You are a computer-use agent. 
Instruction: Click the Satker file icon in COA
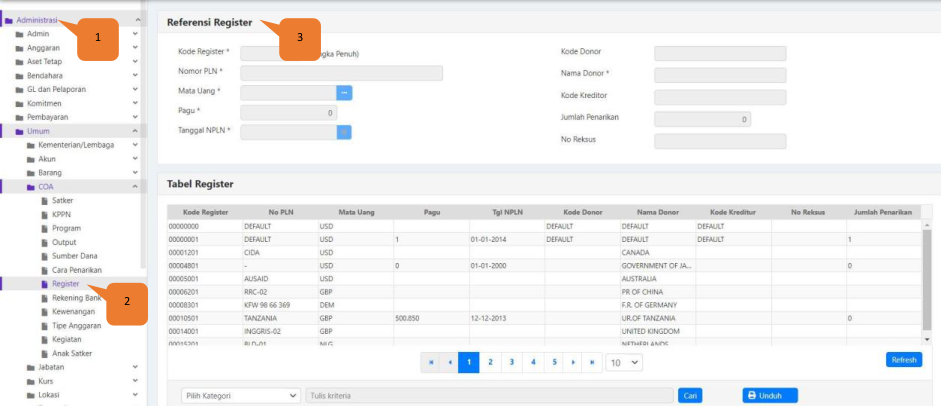pos(44,200)
